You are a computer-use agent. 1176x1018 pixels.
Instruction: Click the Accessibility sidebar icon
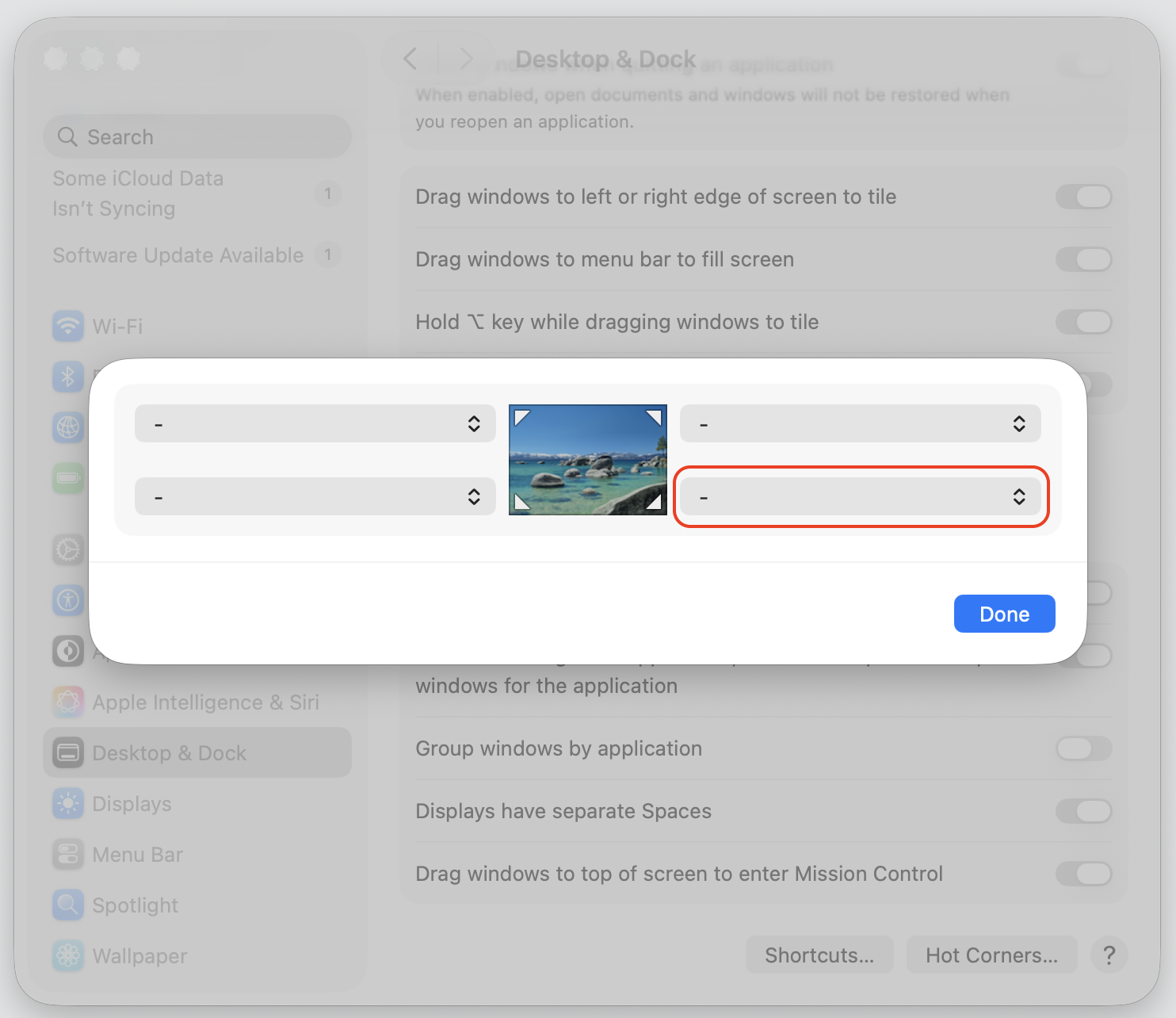(x=68, y=600)
